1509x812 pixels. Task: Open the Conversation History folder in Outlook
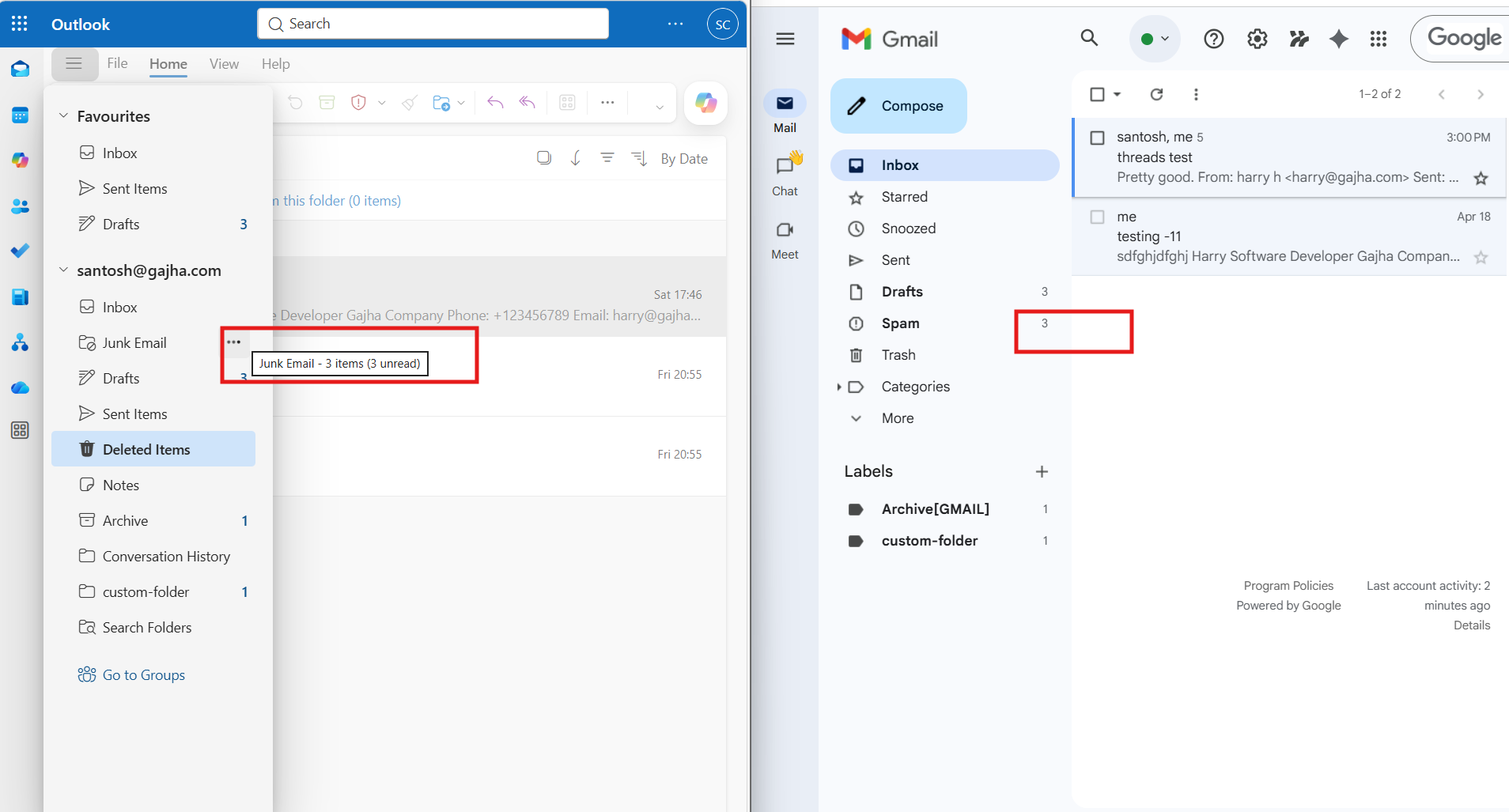point(153,556)
